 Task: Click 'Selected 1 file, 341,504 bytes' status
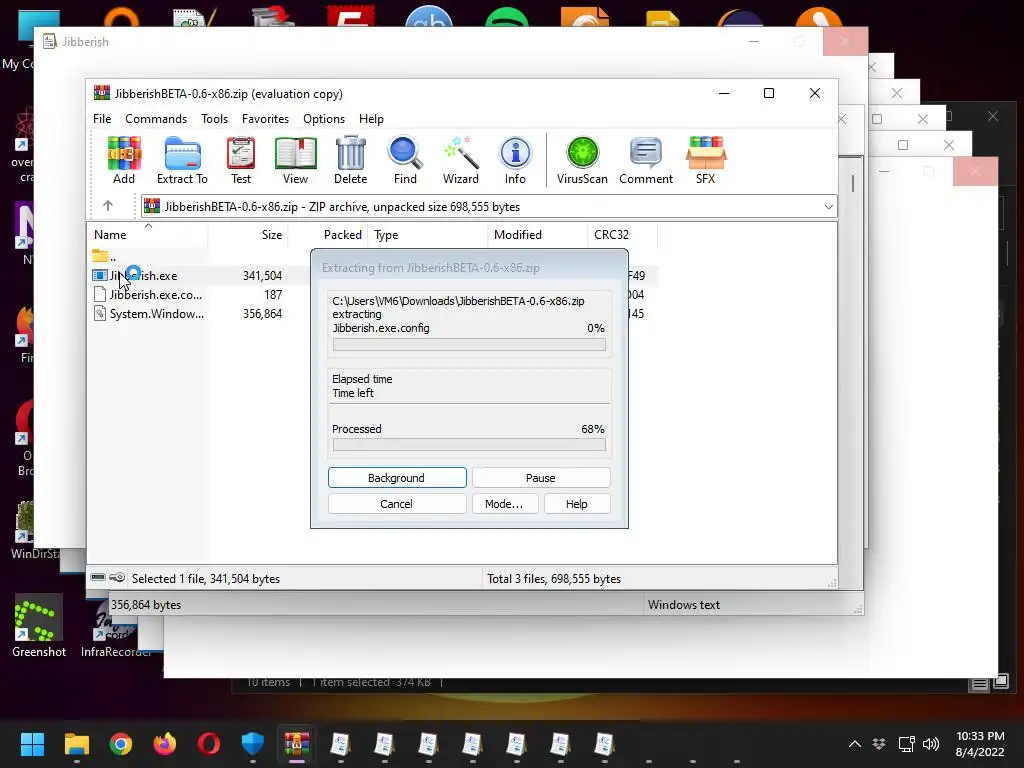206,579
